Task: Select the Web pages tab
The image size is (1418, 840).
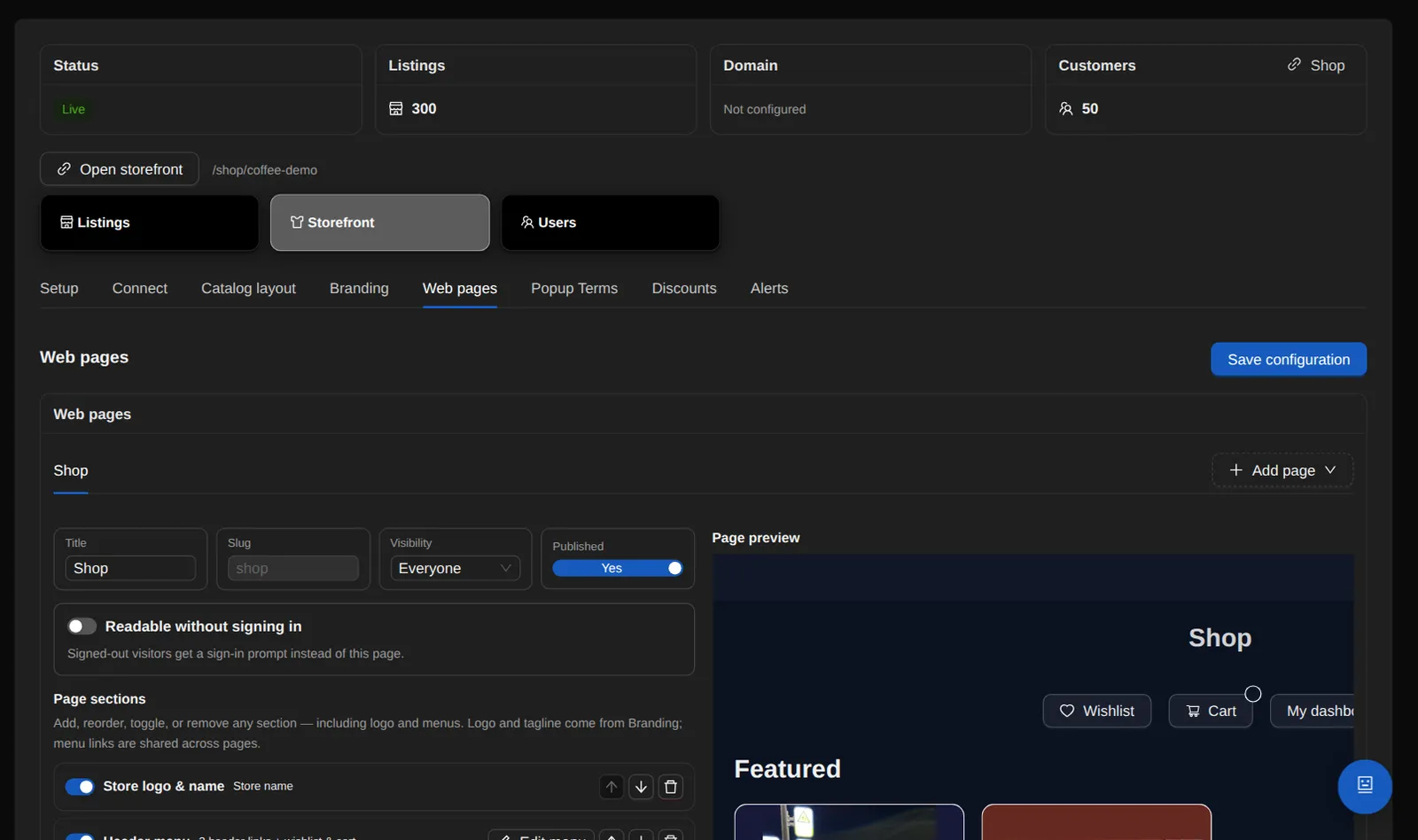Action: pos(460,288)
